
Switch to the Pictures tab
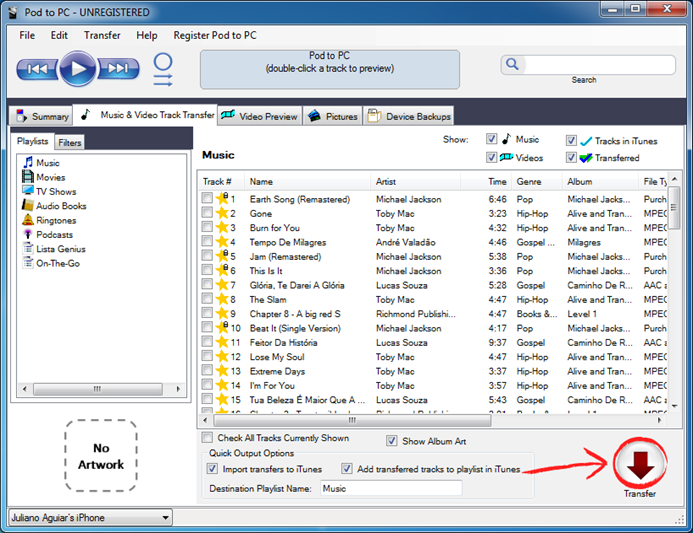click(333, 116)
